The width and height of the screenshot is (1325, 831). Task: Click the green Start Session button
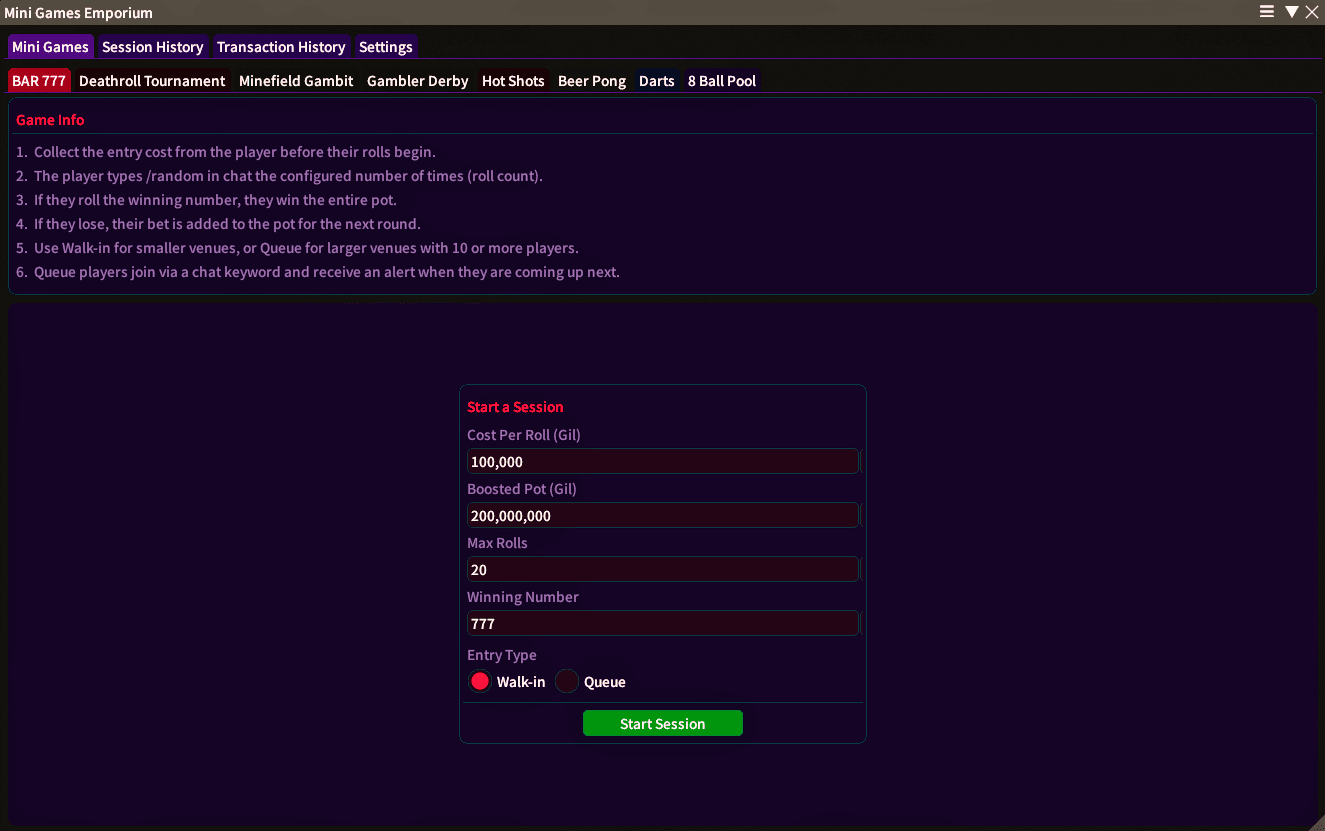pos(663,723)
